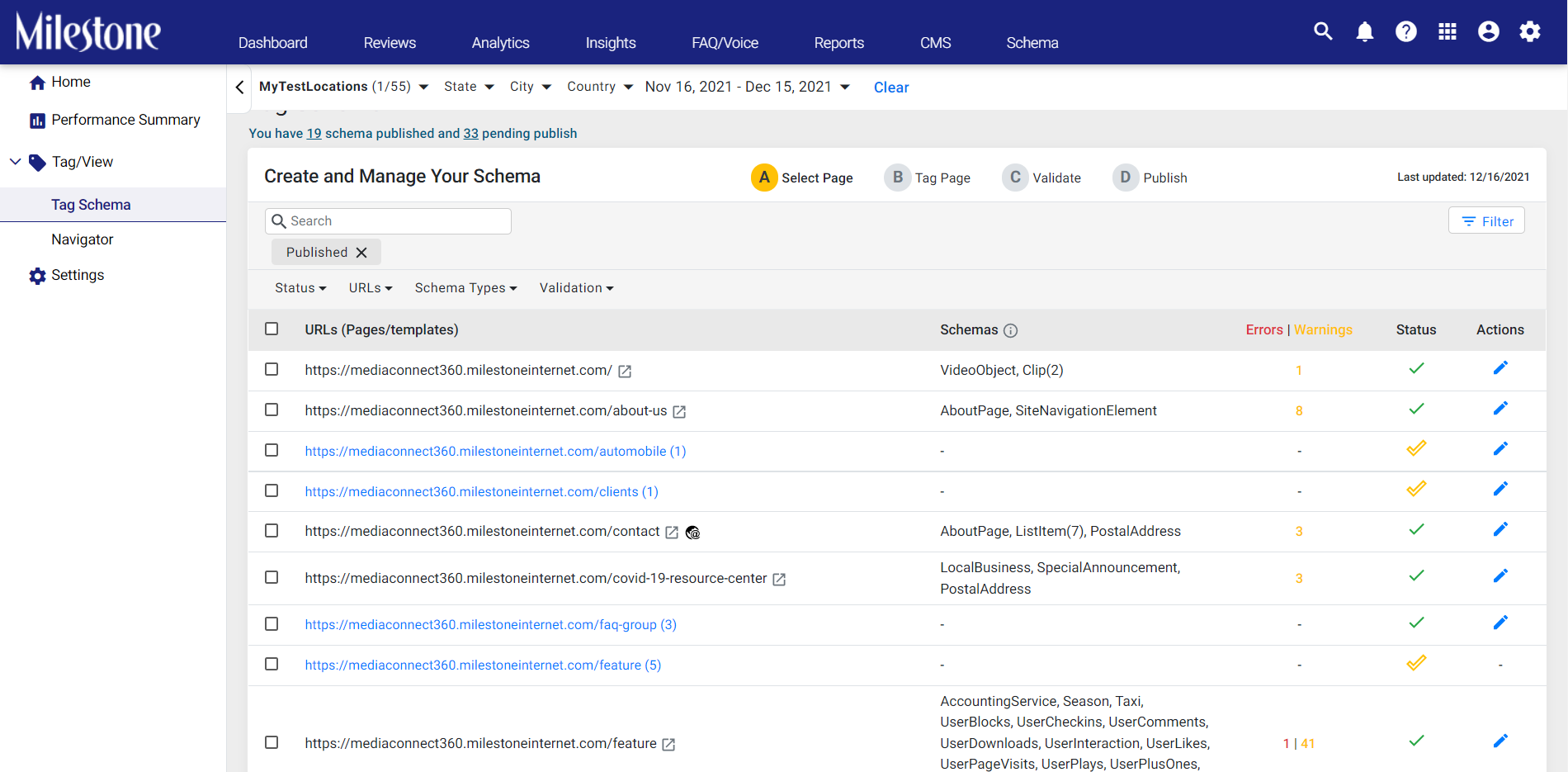Open FAQ/Voice in top navigation
Screen dimensions: 1568x772
coord(725,43)
